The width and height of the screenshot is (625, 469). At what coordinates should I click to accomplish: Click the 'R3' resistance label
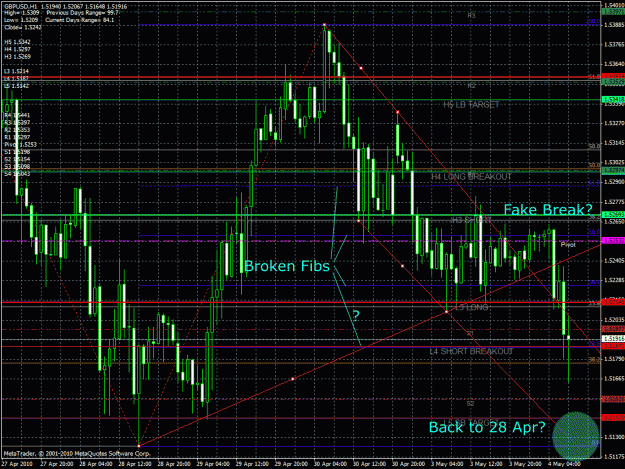click(472, 16)
